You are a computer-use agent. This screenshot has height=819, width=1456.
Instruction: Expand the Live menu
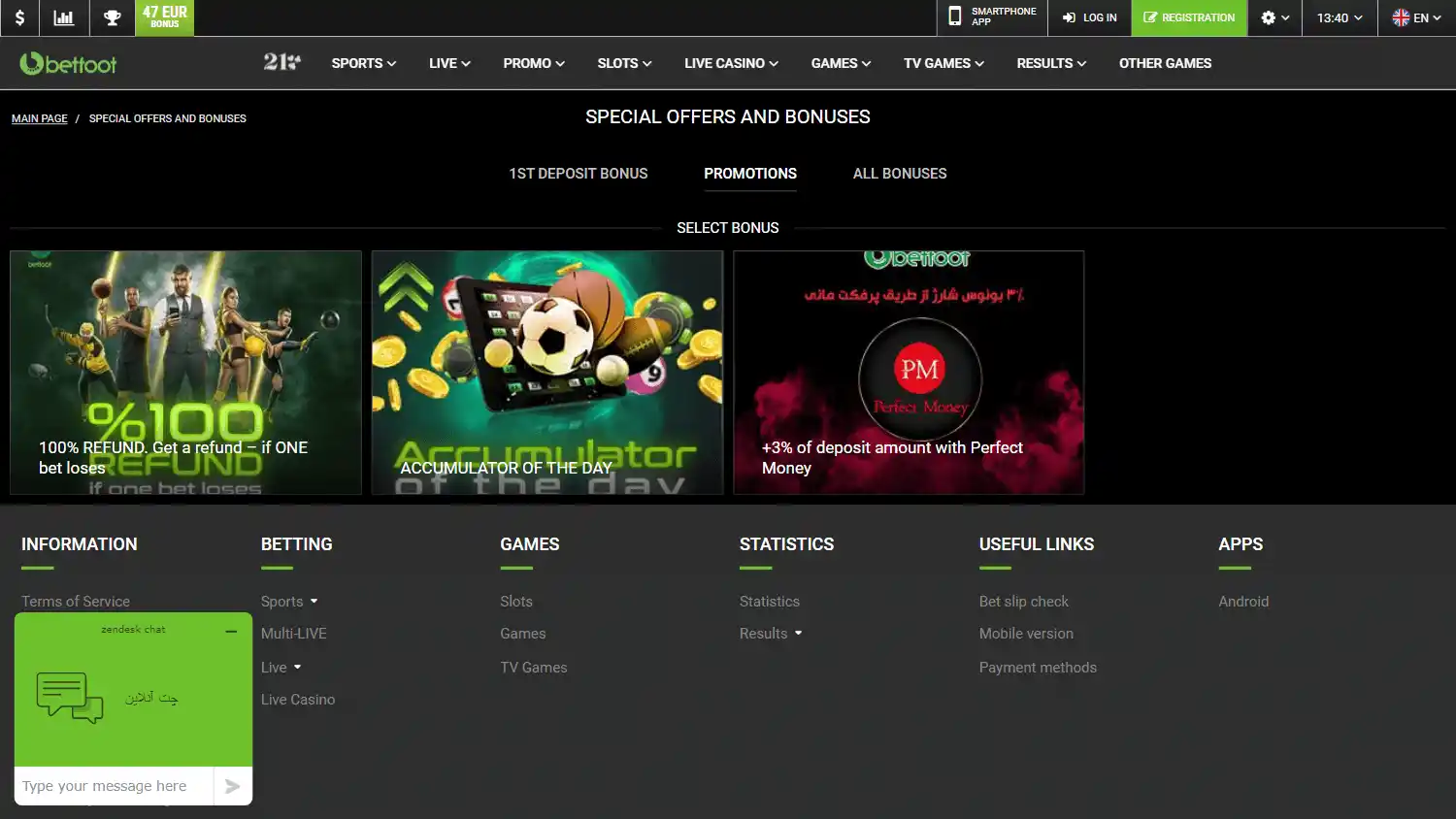pos(449,63)
